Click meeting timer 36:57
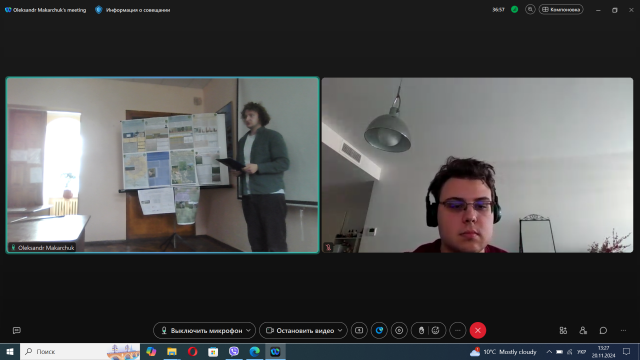The image size is (640, 360). 498,10
